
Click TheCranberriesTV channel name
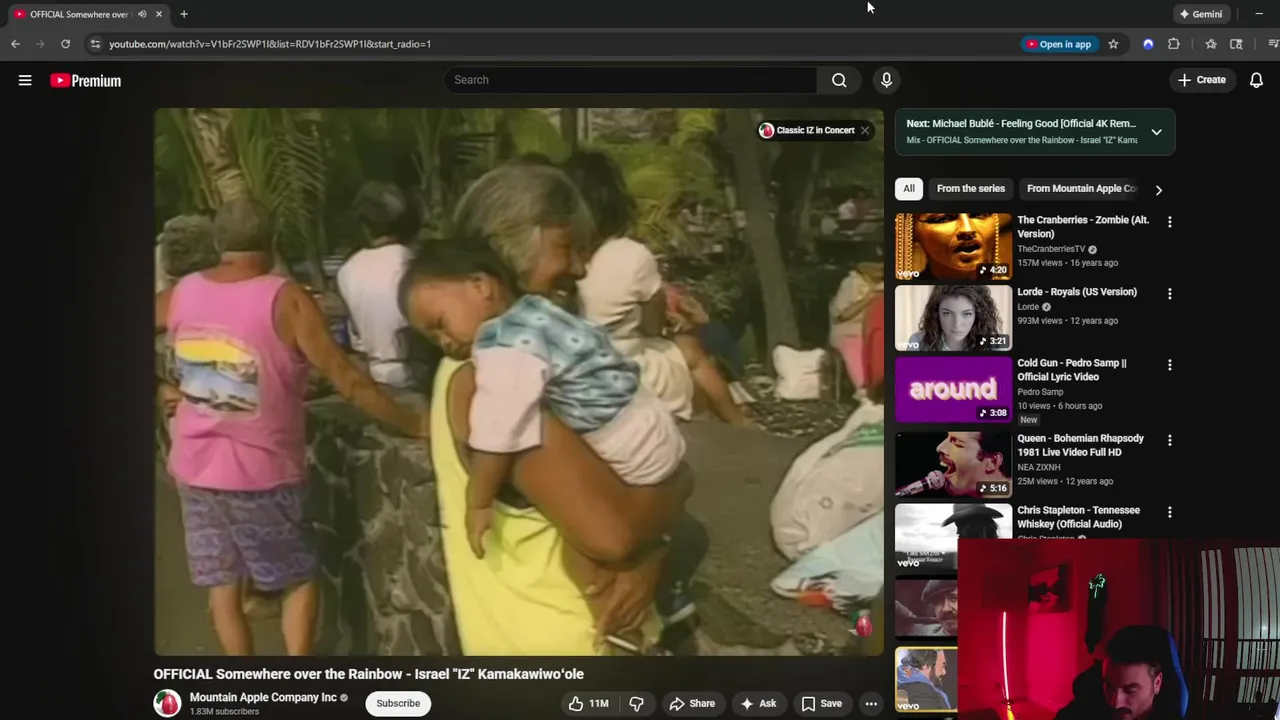1051,249
